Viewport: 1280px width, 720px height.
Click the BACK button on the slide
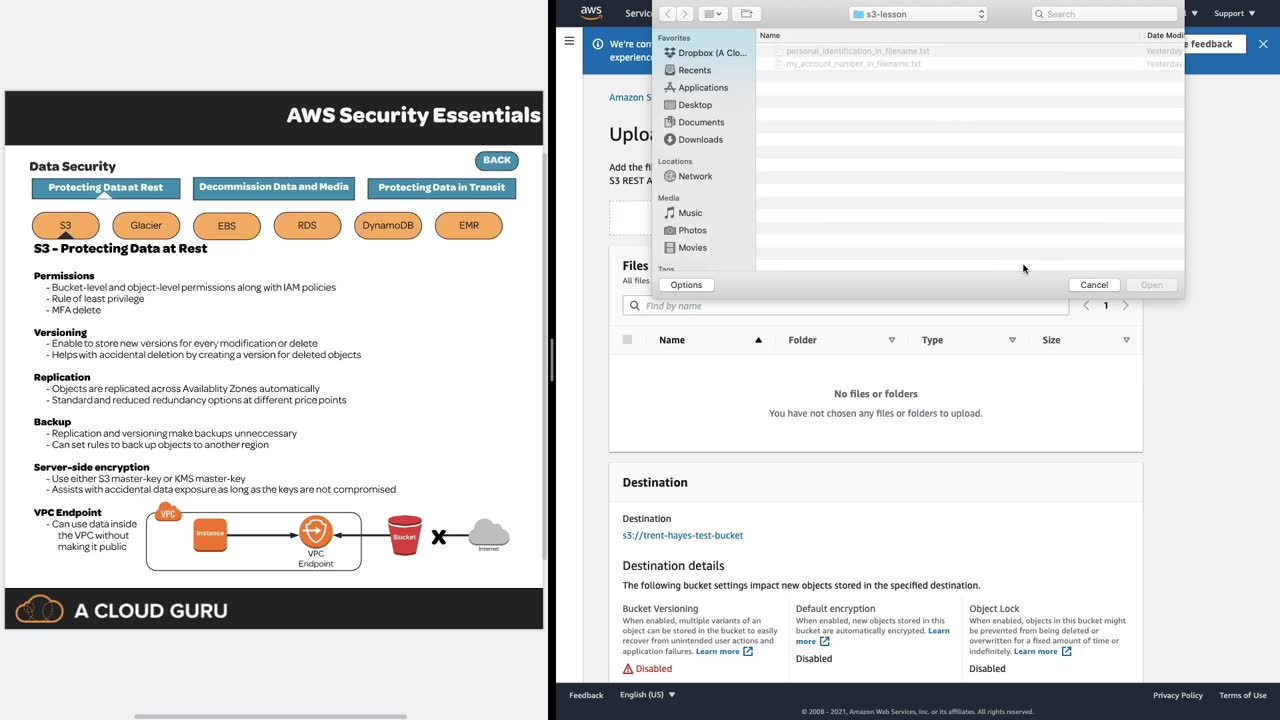point(496,160)
